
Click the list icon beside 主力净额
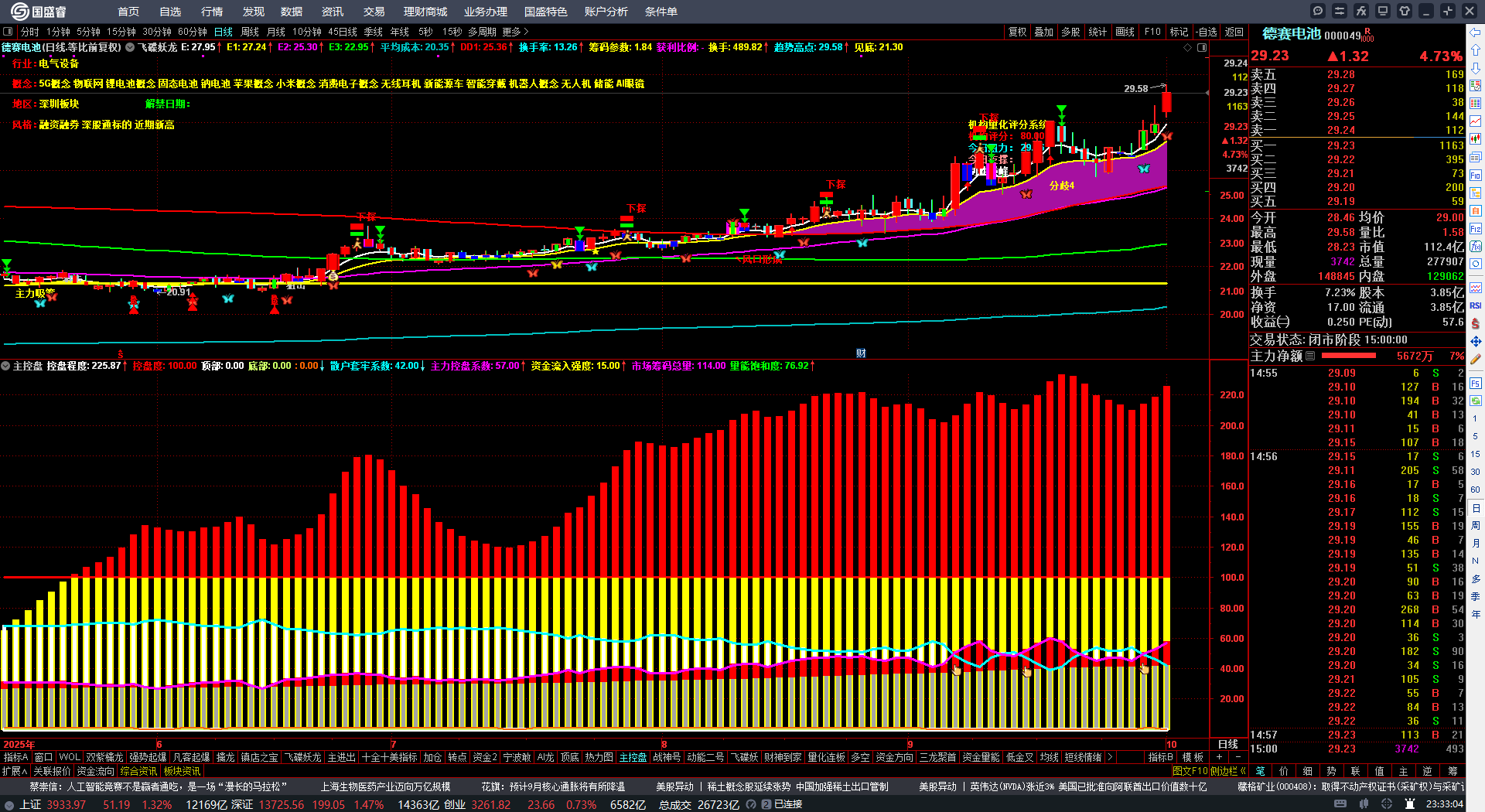pyautogui.click(x=1310, y=356)
